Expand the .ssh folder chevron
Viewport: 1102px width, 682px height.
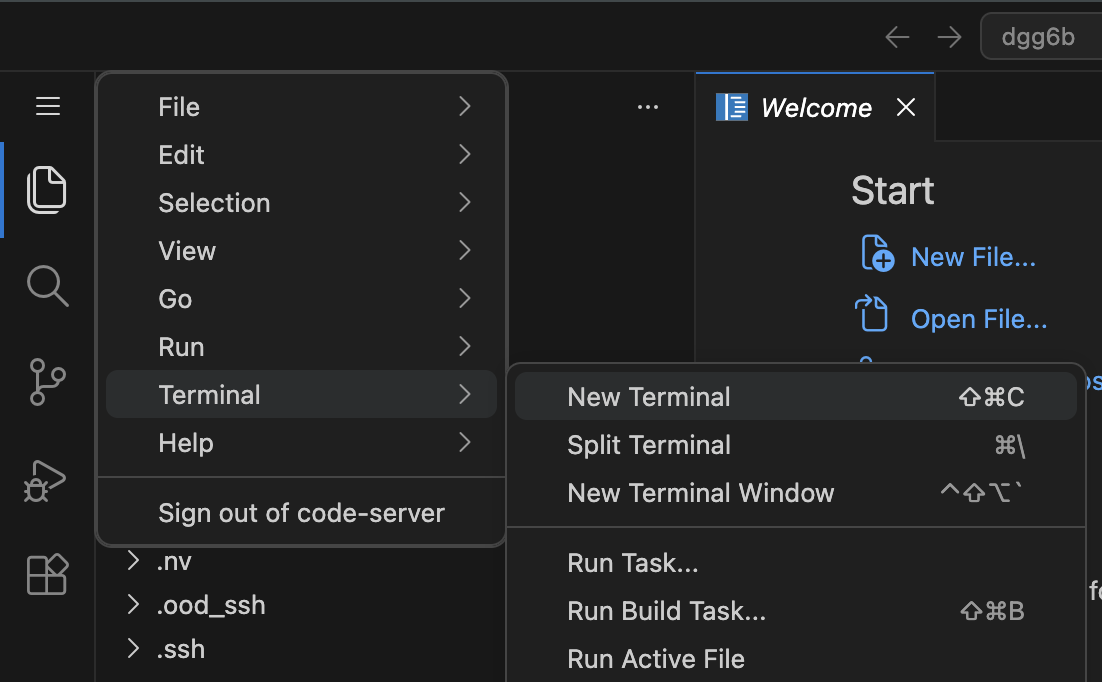tap(133, 648)
